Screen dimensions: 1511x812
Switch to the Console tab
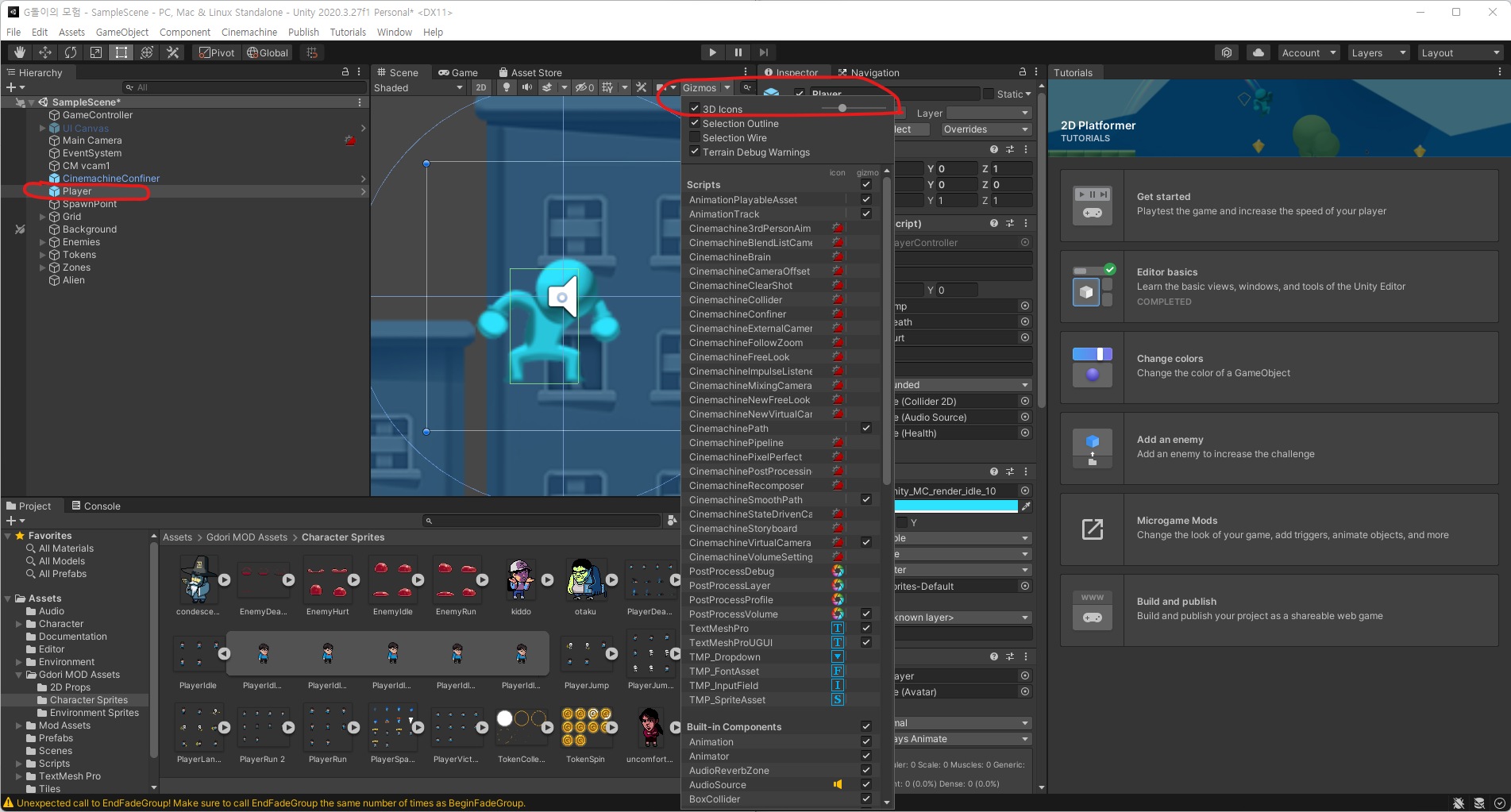click(95, 506)
